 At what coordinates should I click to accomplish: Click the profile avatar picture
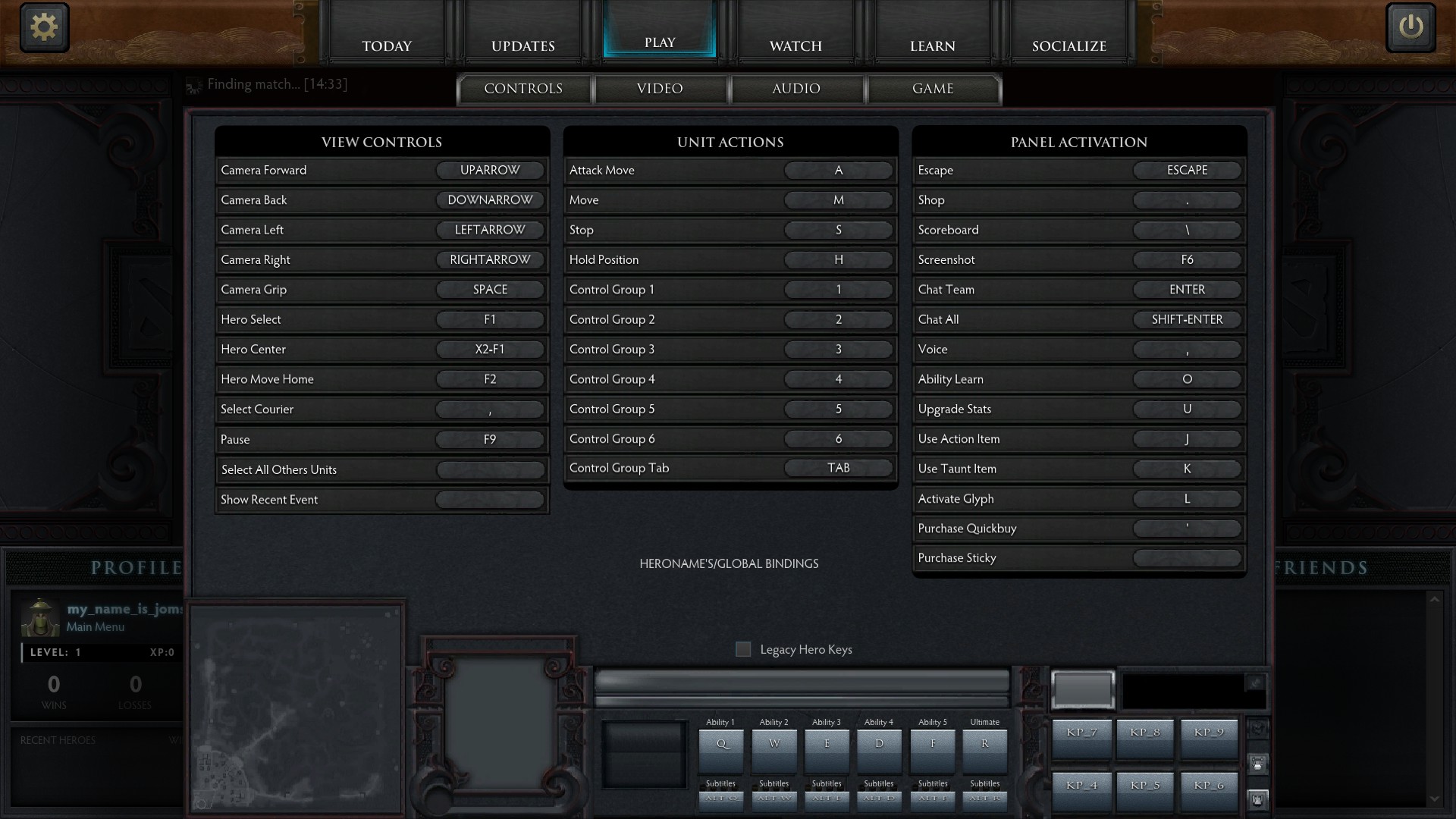40,617
